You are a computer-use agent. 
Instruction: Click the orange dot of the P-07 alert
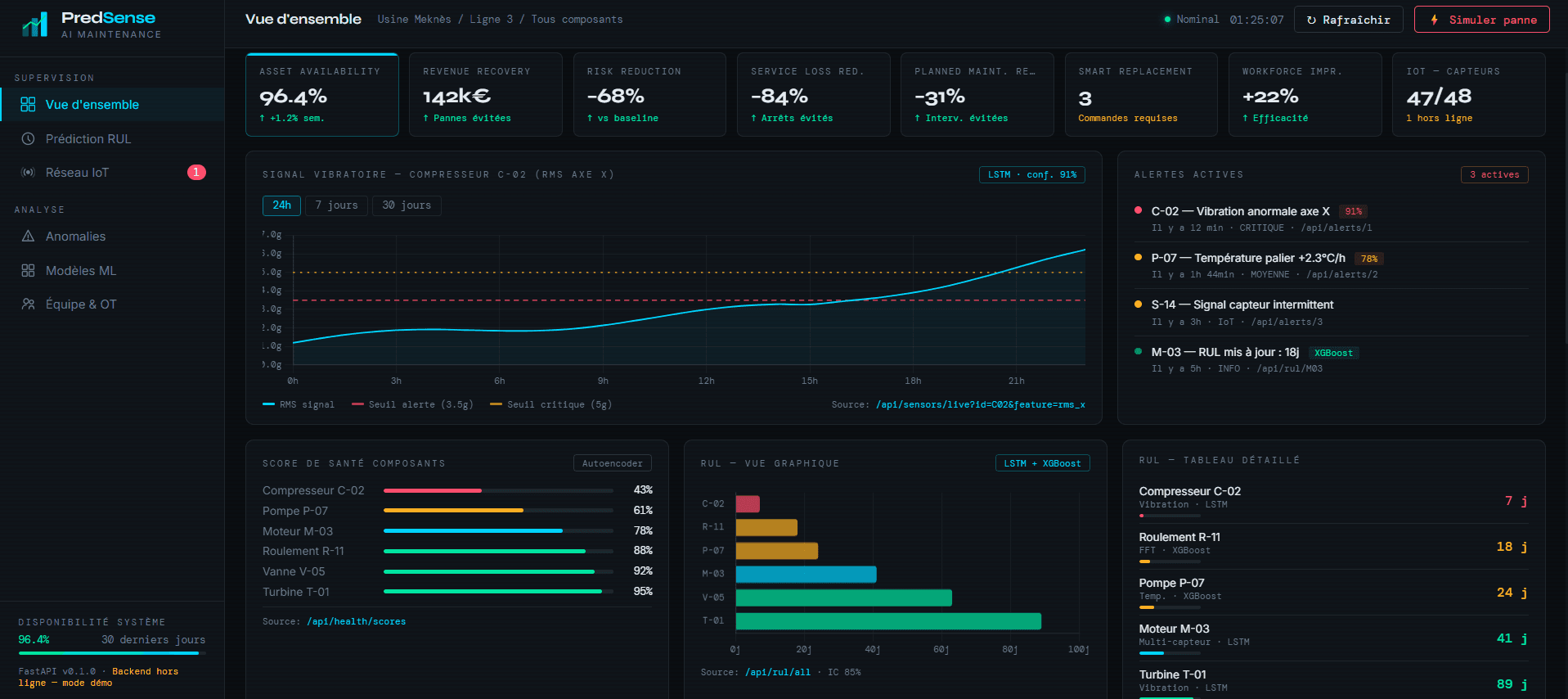(x=1138, y=257)
